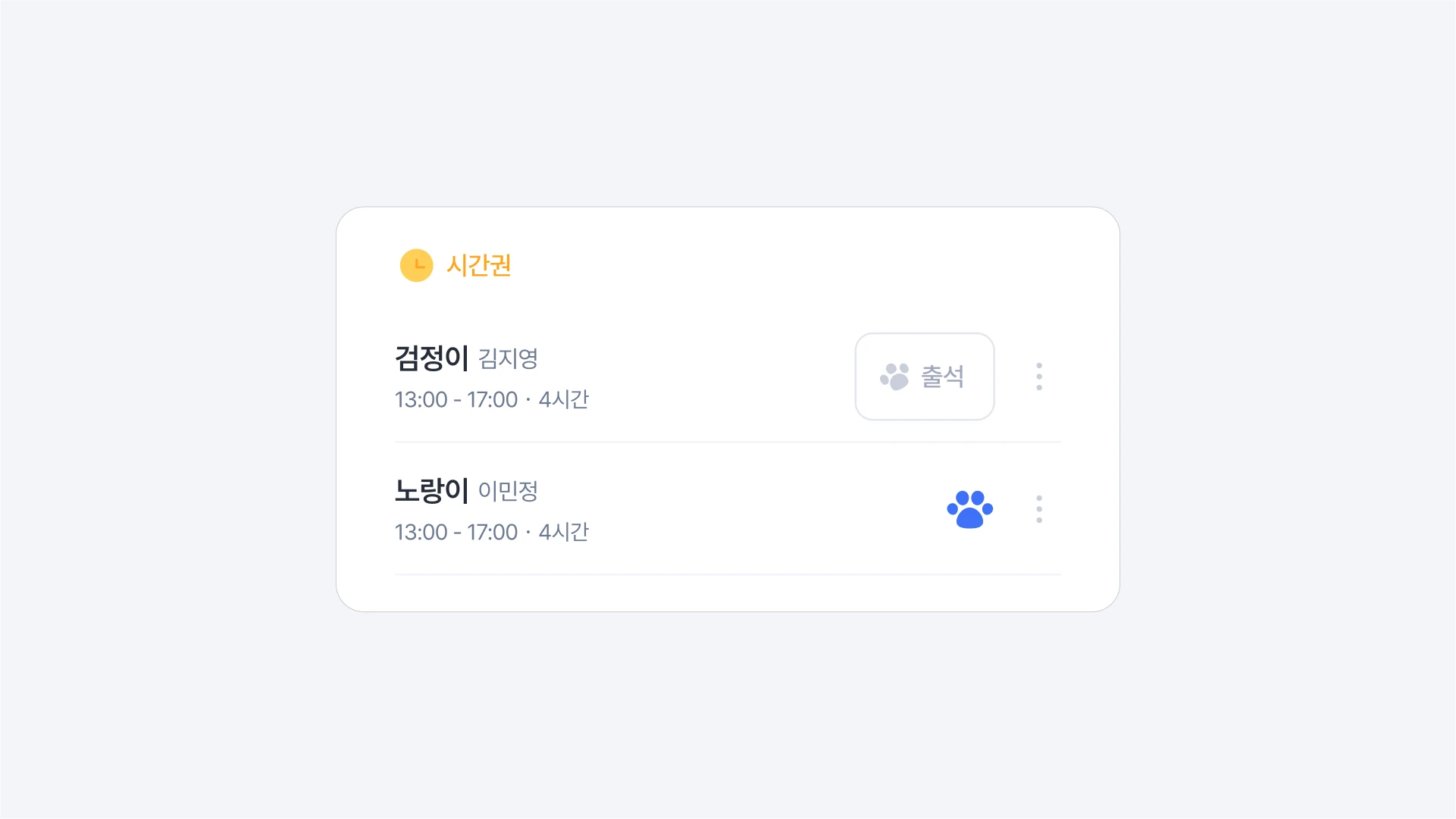Image resolution: width=1456 pixels, height=819 pixels.
Task: Open the three-dot menu for 검정이
Action: tap(1039, 377)
